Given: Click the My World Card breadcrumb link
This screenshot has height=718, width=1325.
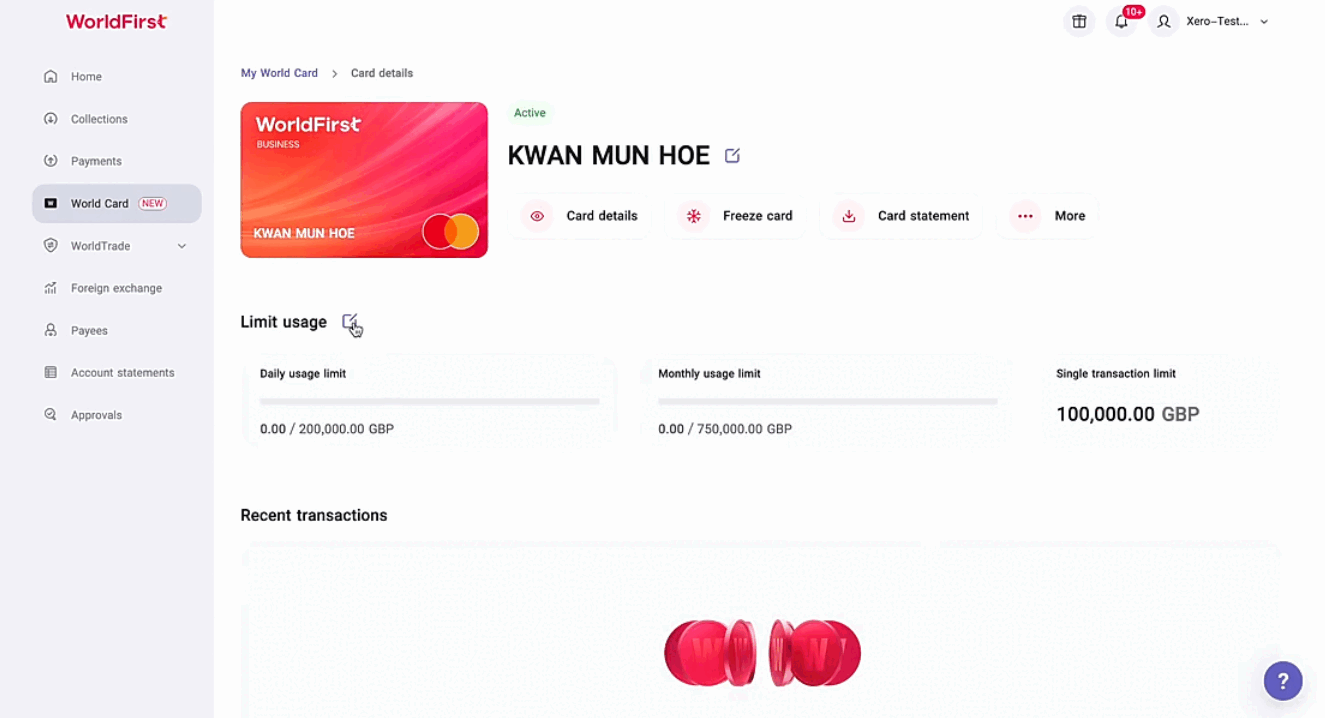Looking at the screenshot, I should pos(279,73).
